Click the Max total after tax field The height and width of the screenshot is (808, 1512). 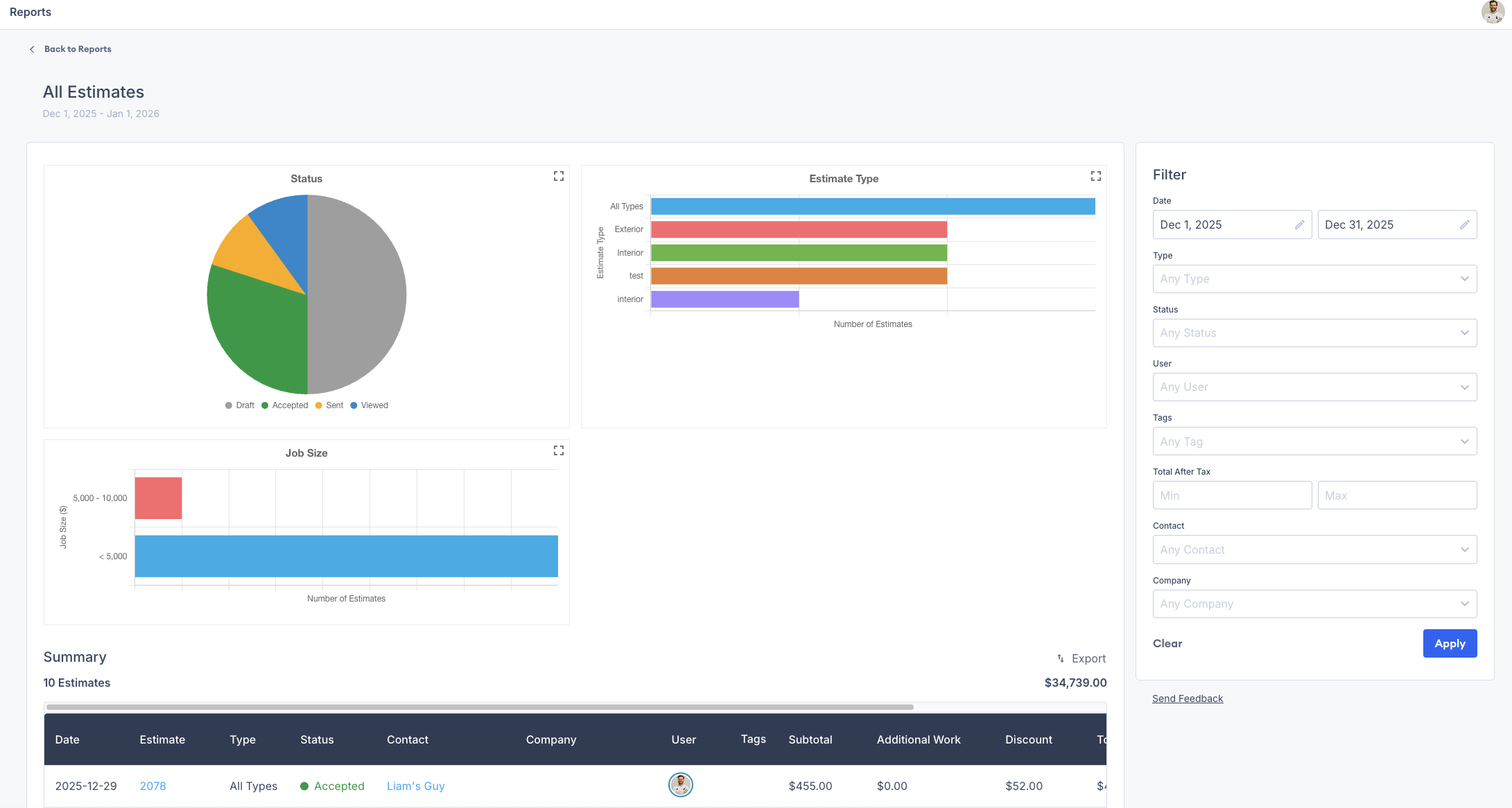1397,495
